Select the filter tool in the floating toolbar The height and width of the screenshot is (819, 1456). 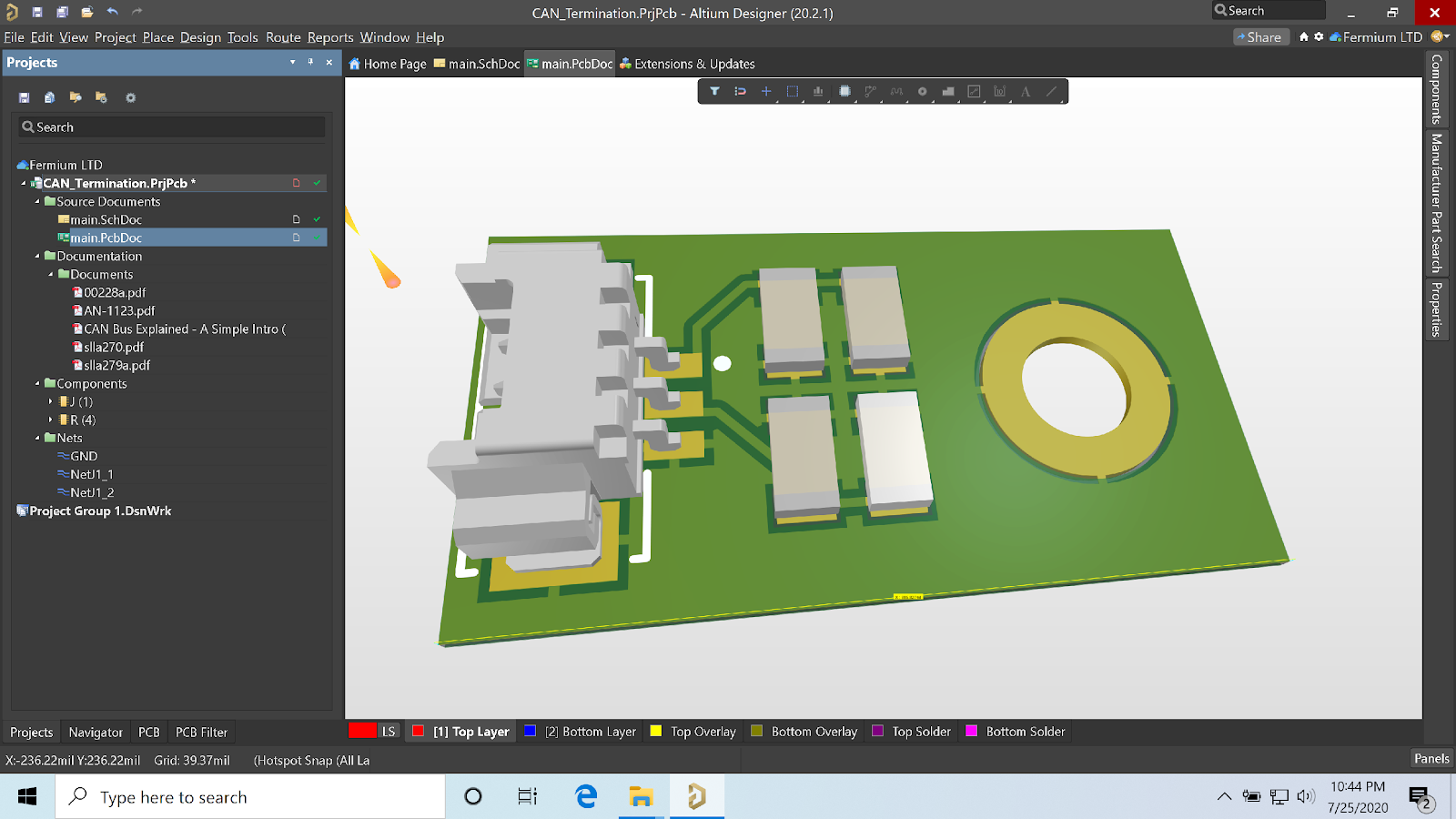click(714, 91)
